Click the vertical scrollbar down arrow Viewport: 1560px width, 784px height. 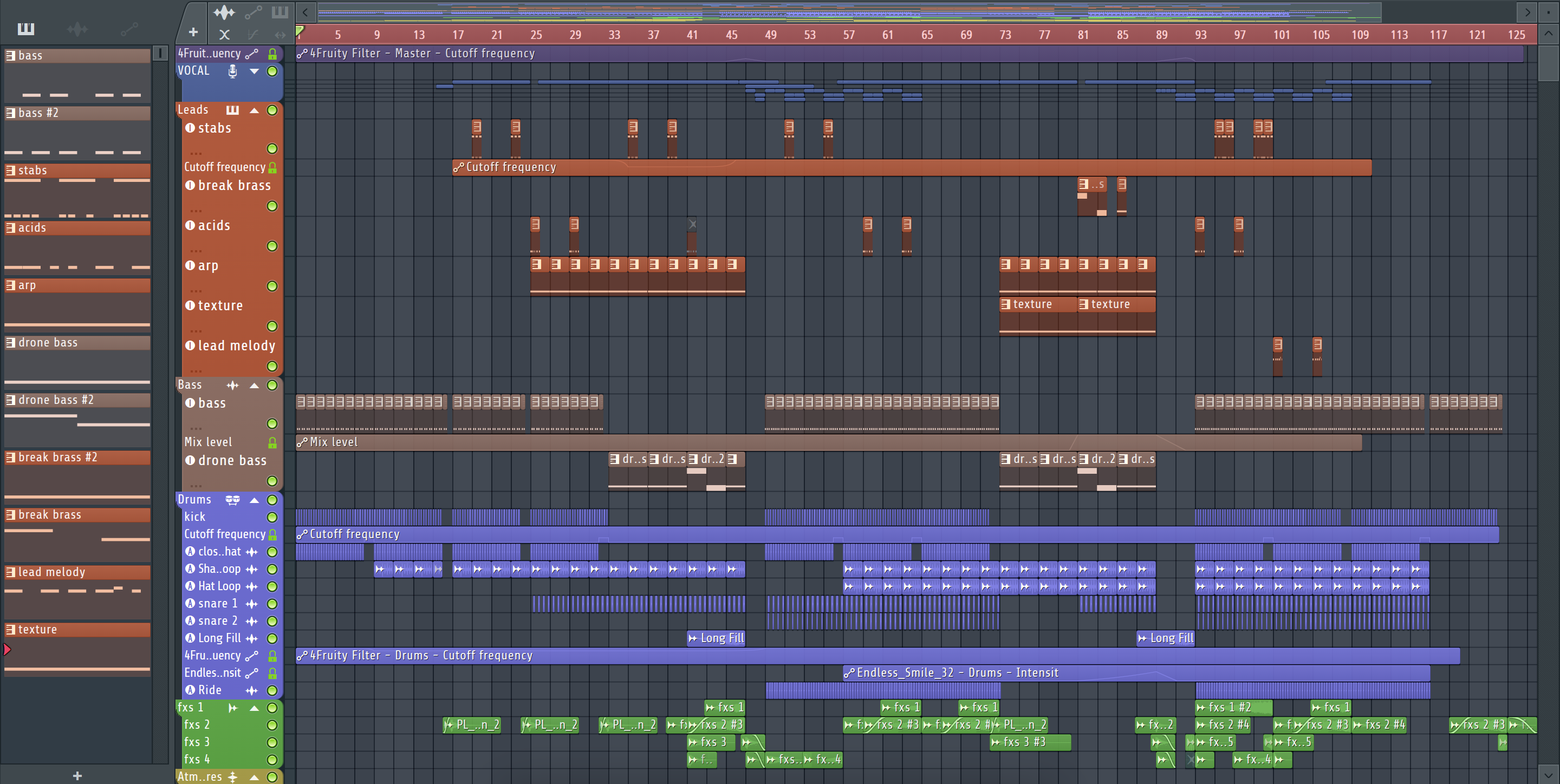coord(1549,774)
